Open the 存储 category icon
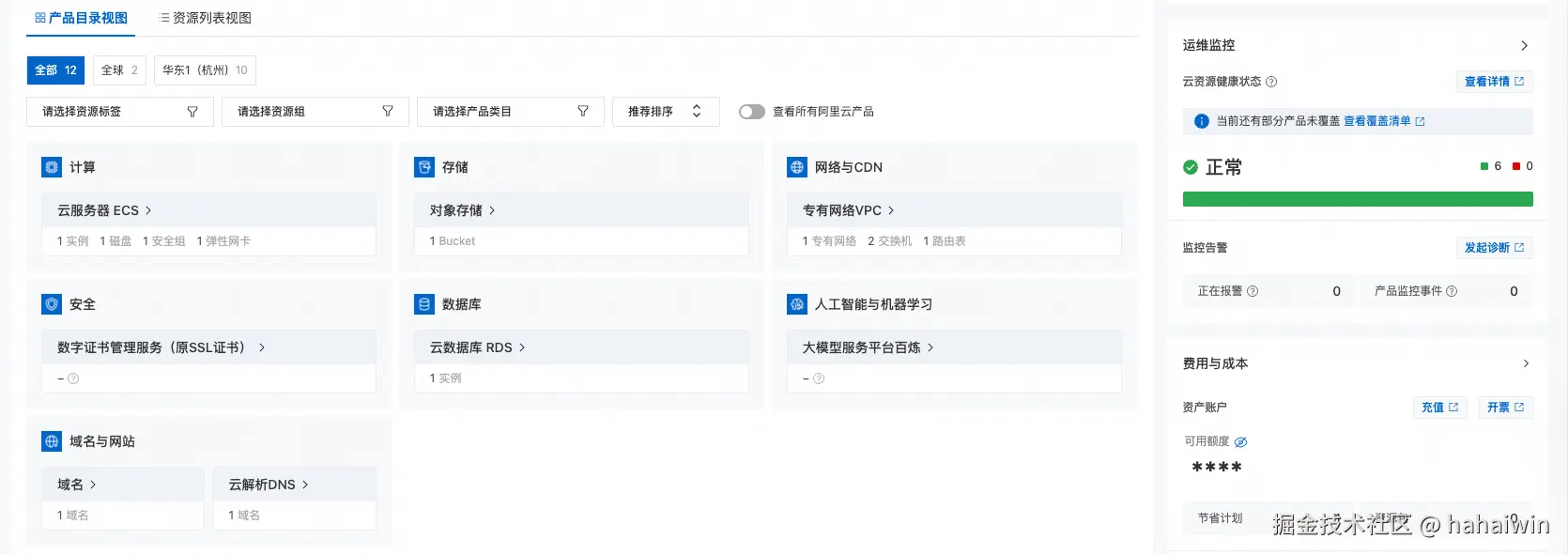Image resolution: width=1568 pixels, height=555 pixels. point(424,167)
